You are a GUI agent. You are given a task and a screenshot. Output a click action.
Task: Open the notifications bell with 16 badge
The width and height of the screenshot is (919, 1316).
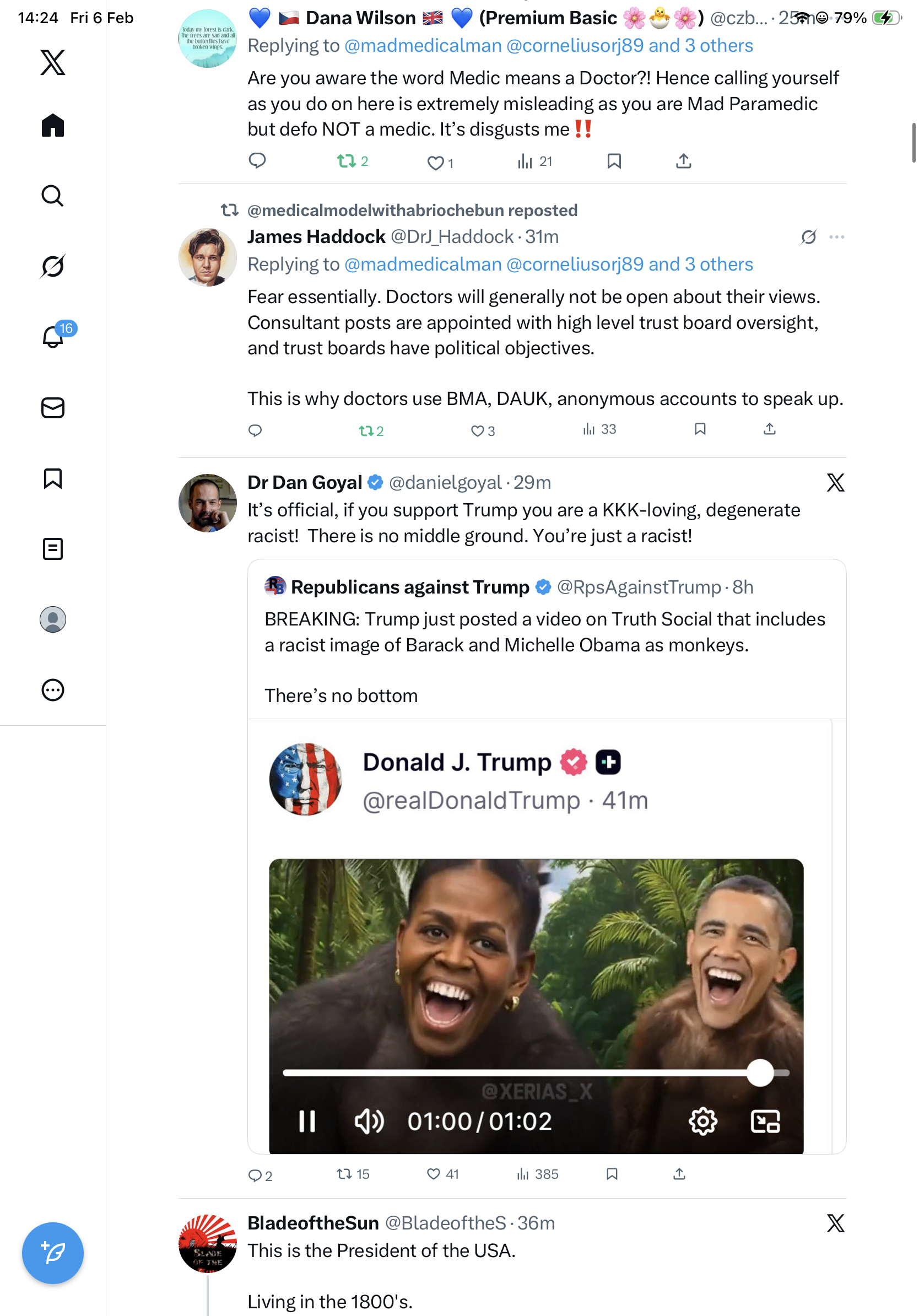pos(53,337)
